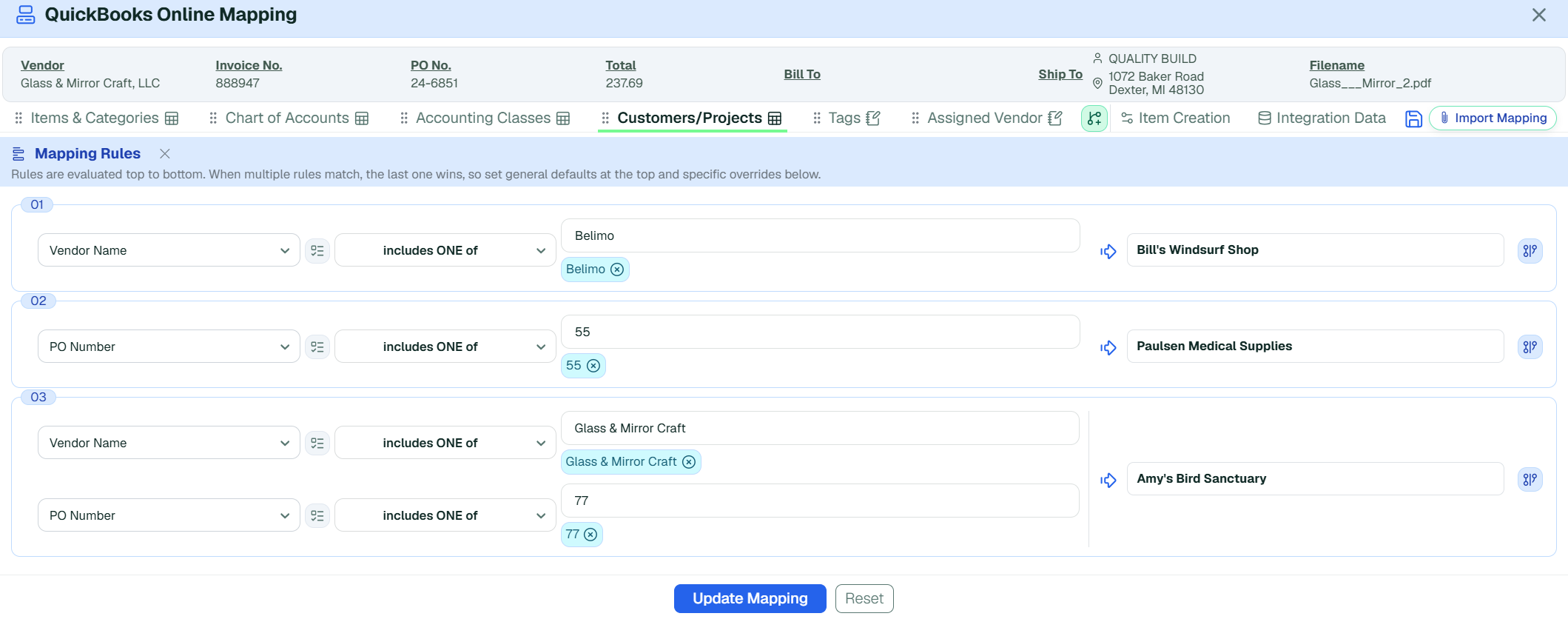Click the Amy's Bird Sanctuary target field
Viewport: 1568px width, 619px height.
1315,479
